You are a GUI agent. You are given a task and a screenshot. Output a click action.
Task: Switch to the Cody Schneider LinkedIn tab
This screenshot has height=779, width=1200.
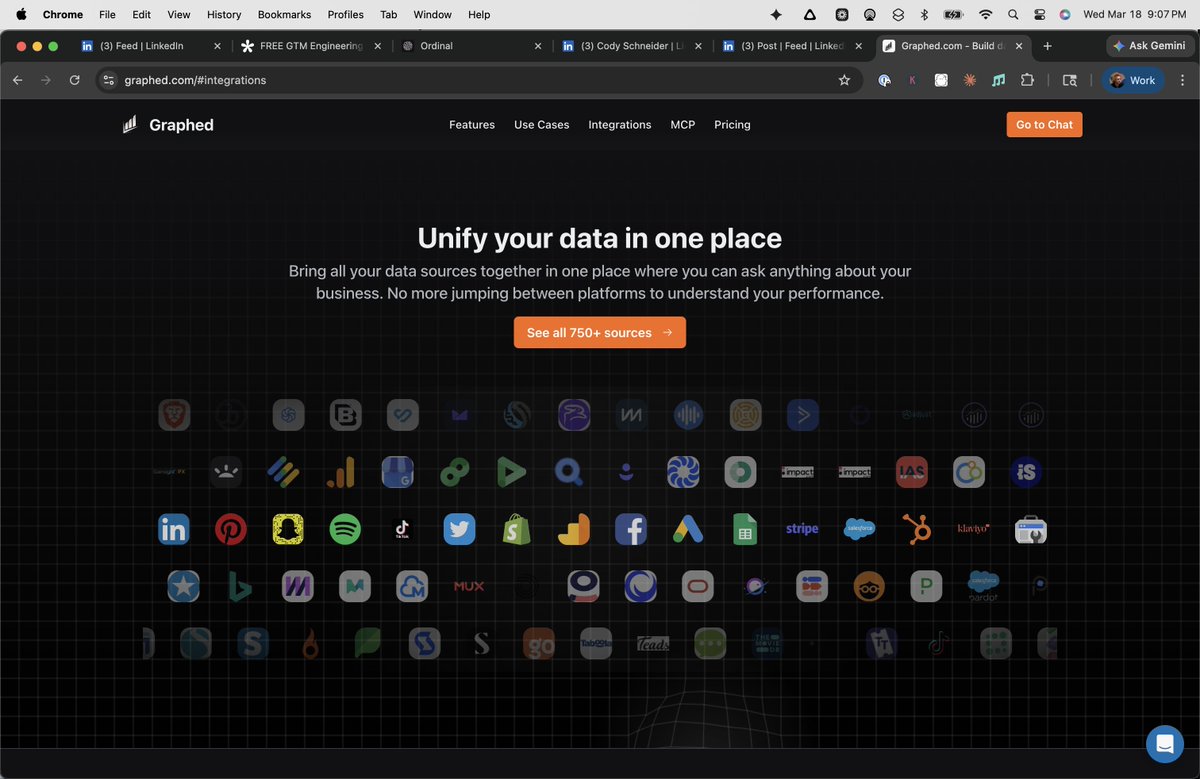tap(632, 46)
